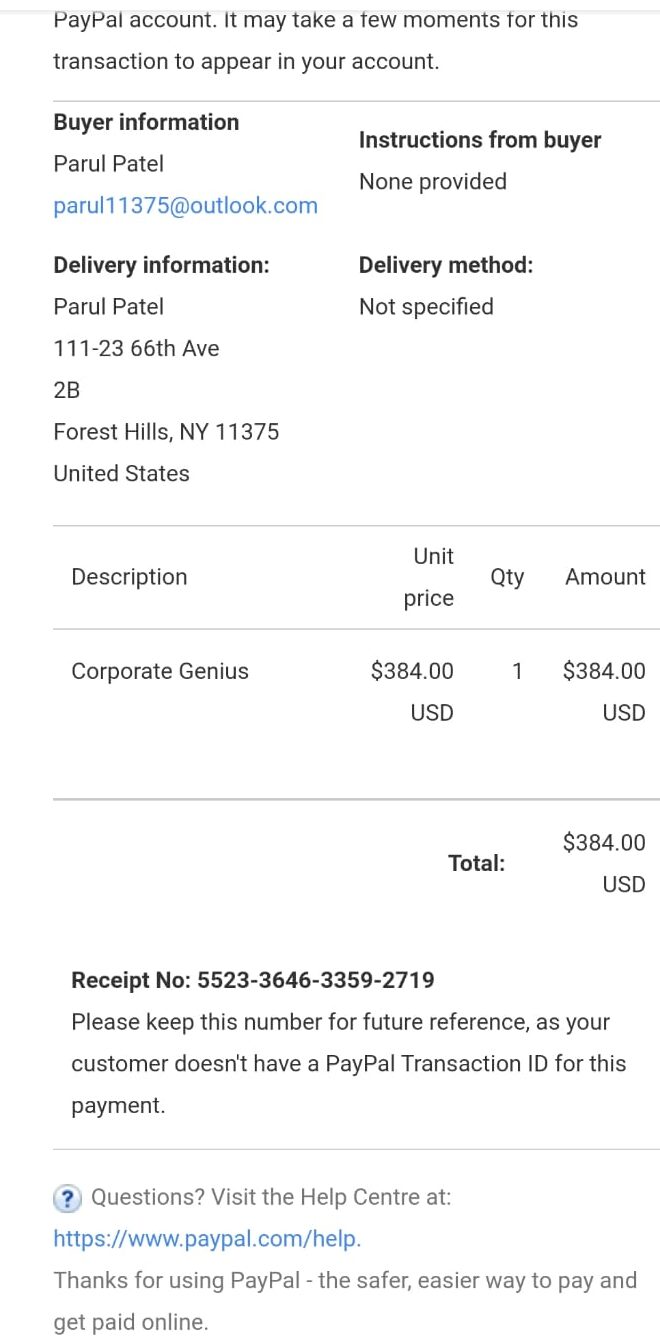This screenshot has height=1339, width=660.
Task: Click the Corporate Genius item description
Action: tap(160, 671)
